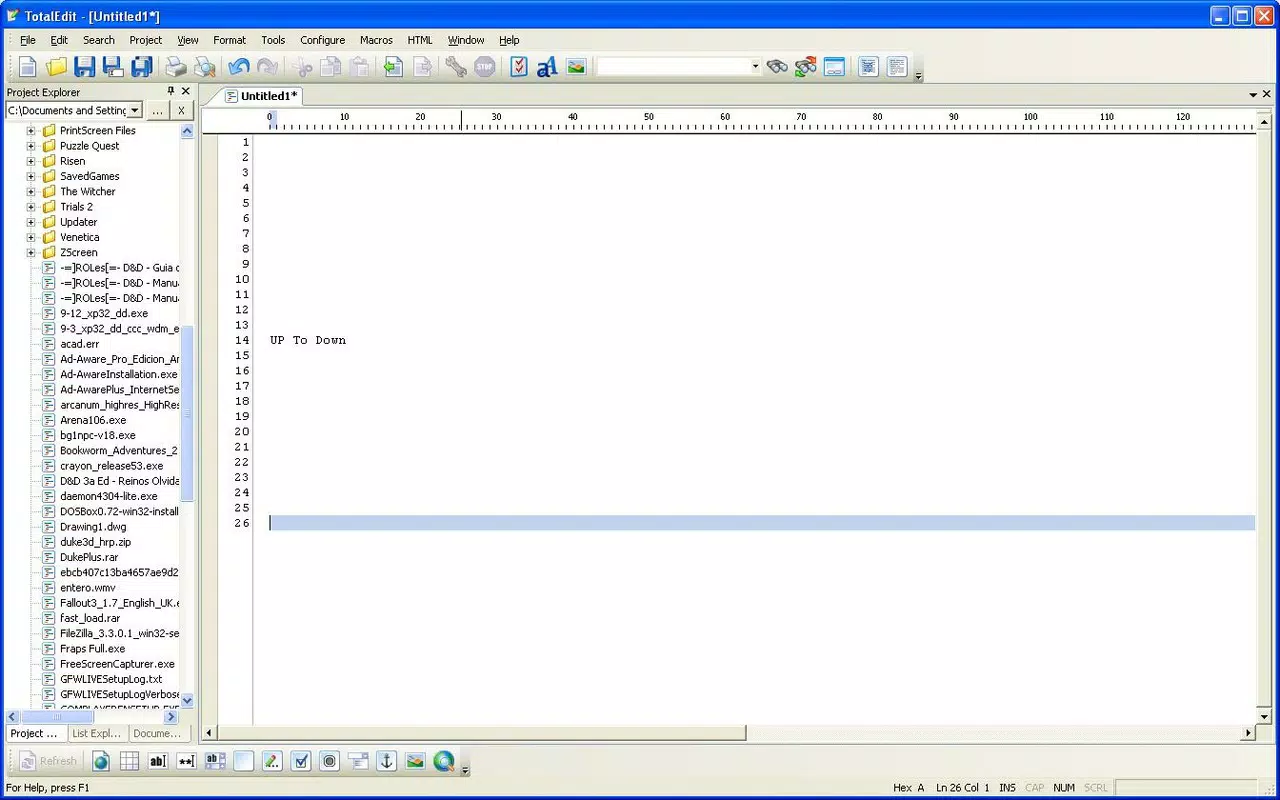Screen dimensions: 1280x800
Task: Click the Save As disk icon
Action: coord(113,67)
